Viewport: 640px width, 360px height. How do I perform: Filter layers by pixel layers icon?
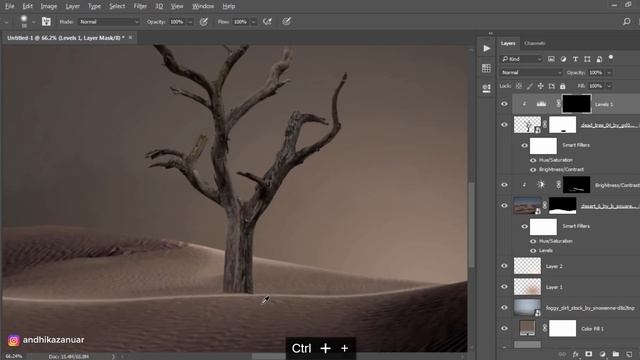click(x=551, y=59)
